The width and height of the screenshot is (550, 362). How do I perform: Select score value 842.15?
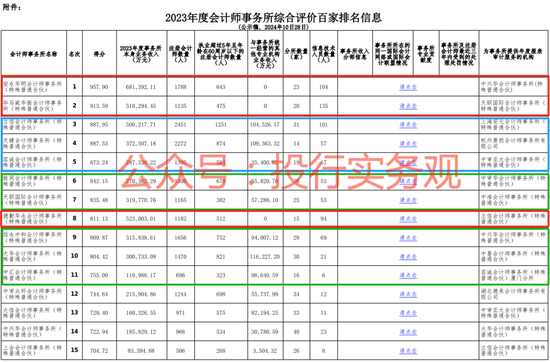pos(99,181)
